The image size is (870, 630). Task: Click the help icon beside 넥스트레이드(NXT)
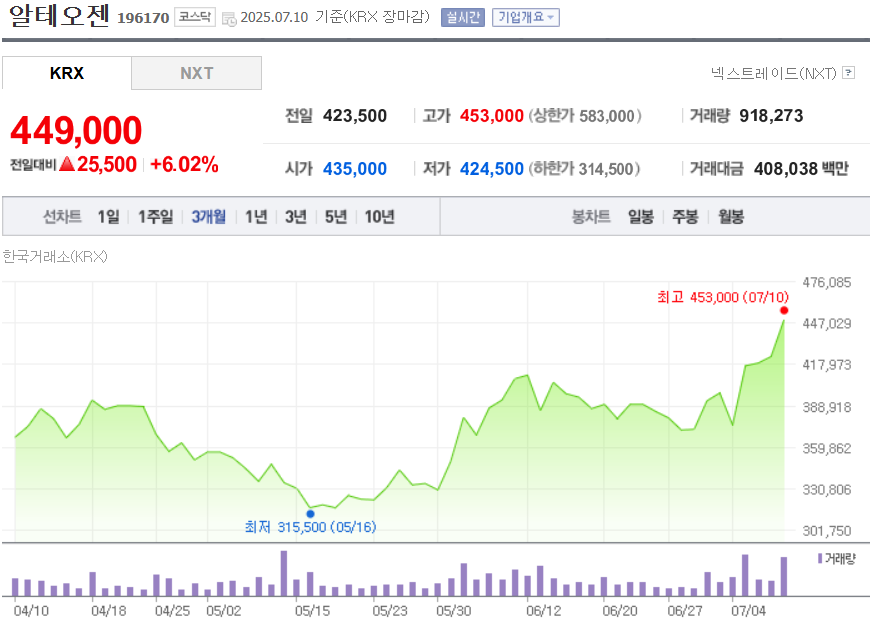849,73
